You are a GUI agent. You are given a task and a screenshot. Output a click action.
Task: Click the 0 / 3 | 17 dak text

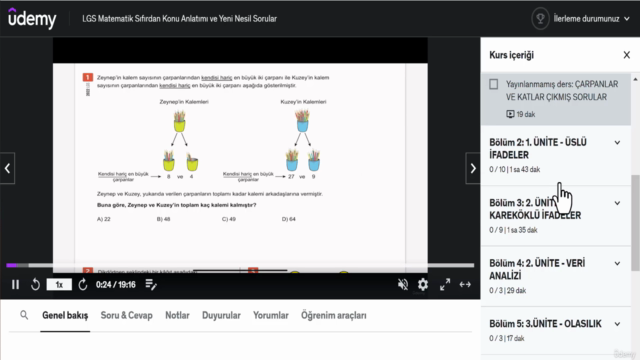(507, 338)
